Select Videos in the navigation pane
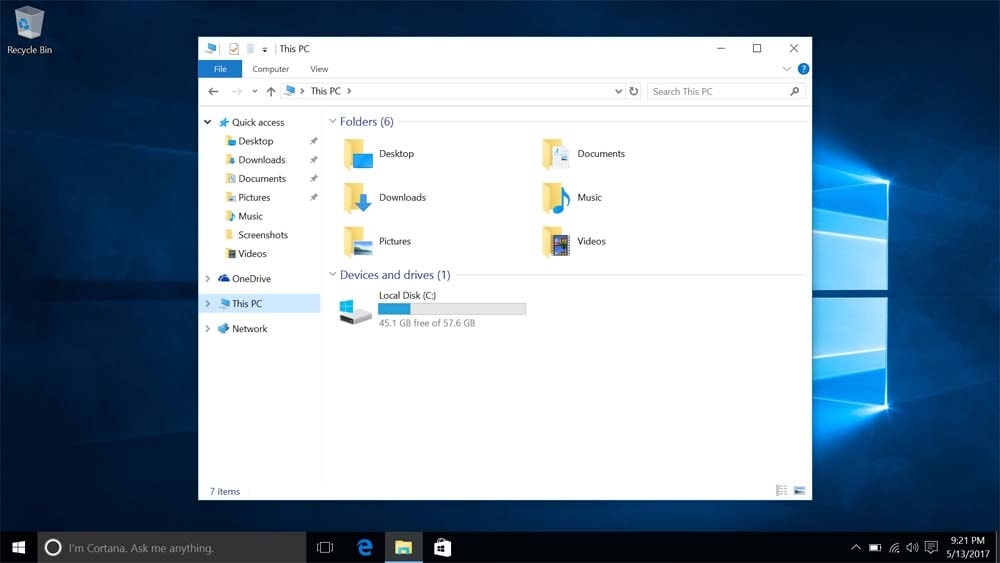Screen dimensions: 1000x563 (x=252, y=254)
